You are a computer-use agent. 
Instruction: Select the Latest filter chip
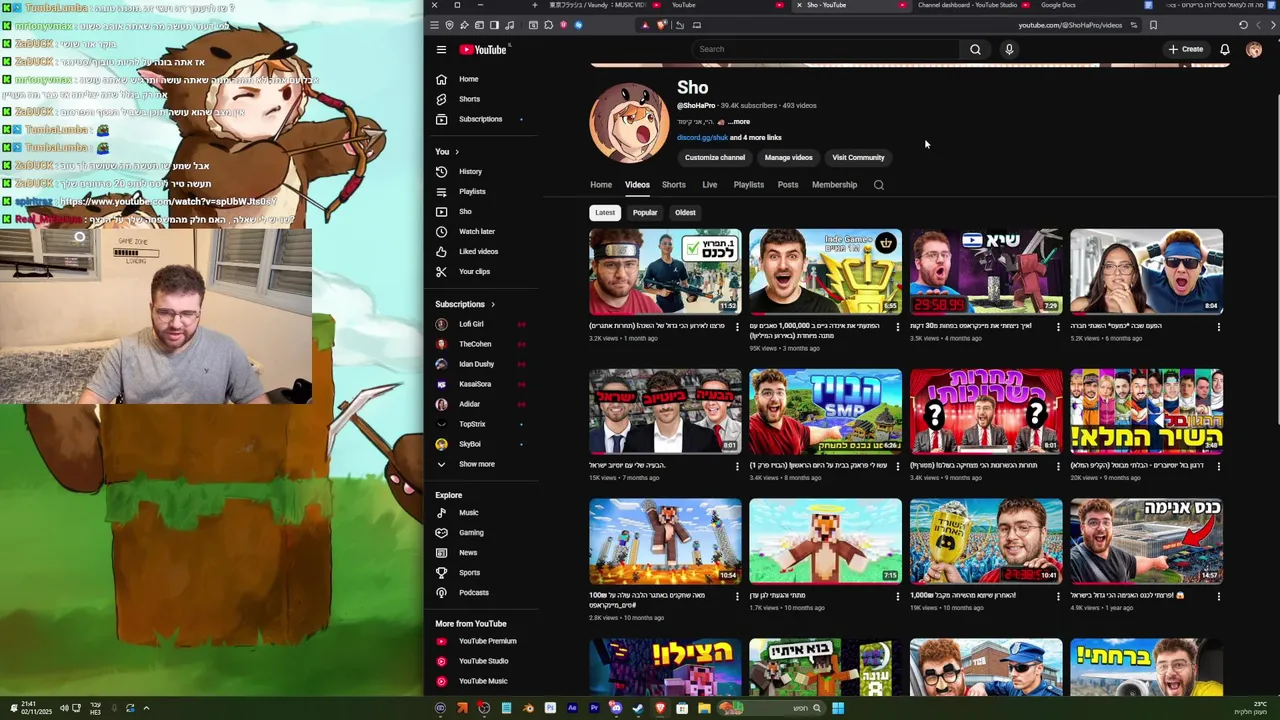(605, 212)
